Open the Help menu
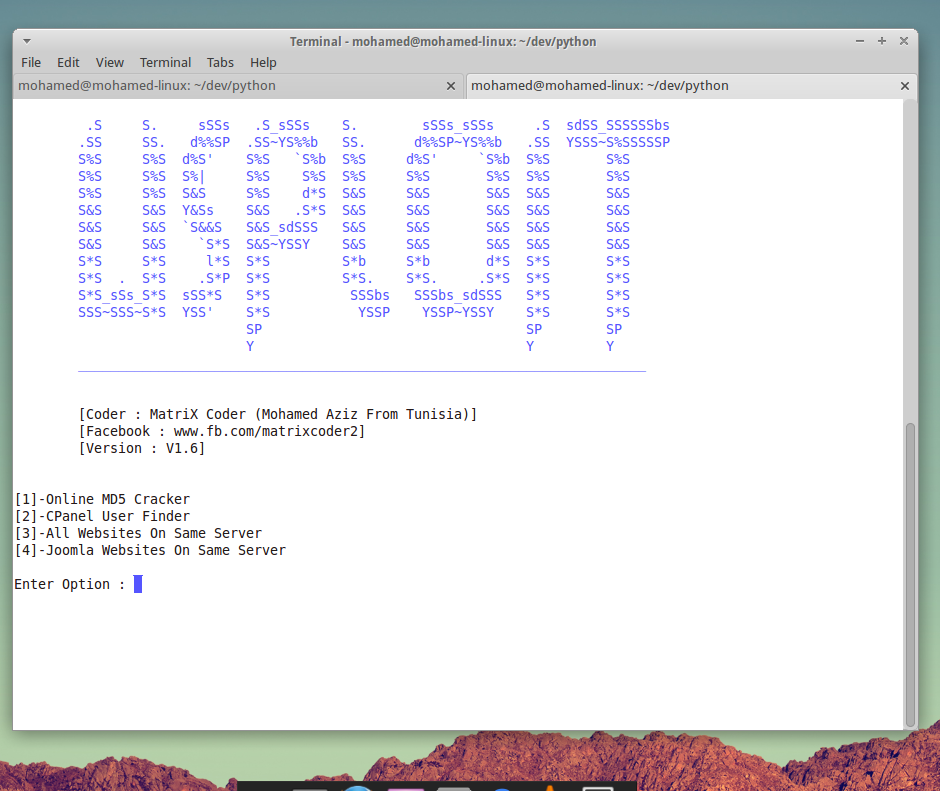940x791 pixels. point(263,62)
